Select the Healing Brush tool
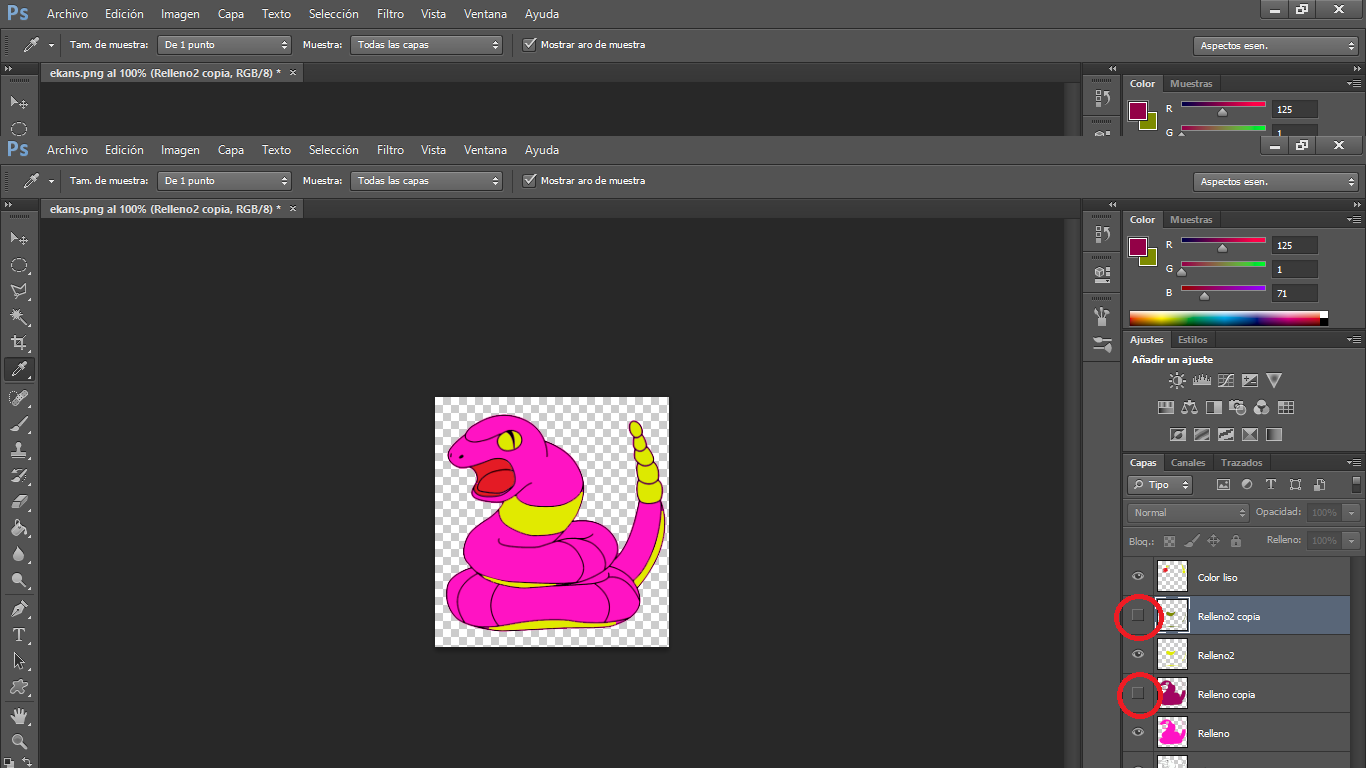The image size is (1366, 768). coord(19,398)
